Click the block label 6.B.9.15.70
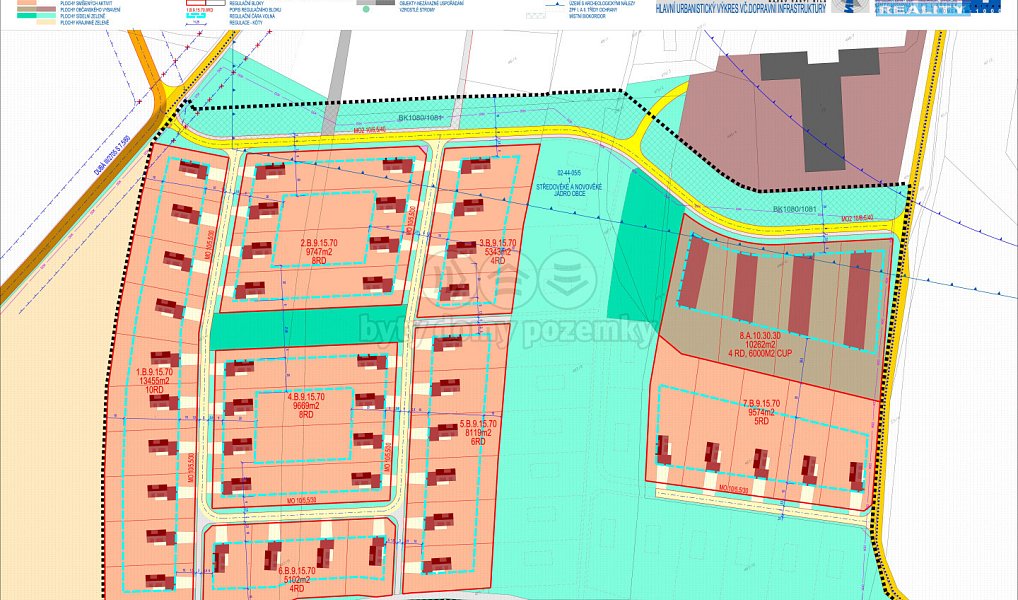Viewport: 1018px width, 600px height. 297,571
